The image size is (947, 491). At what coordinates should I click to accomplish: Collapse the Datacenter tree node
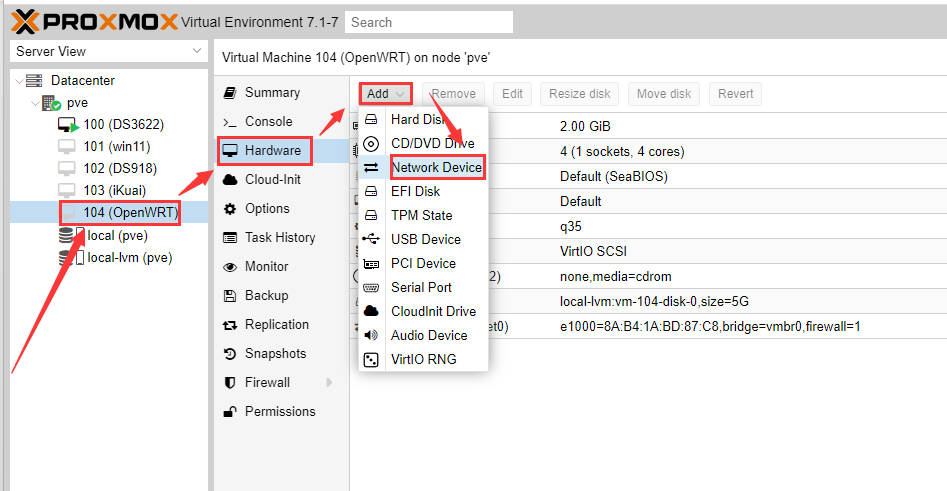(17, 81)
